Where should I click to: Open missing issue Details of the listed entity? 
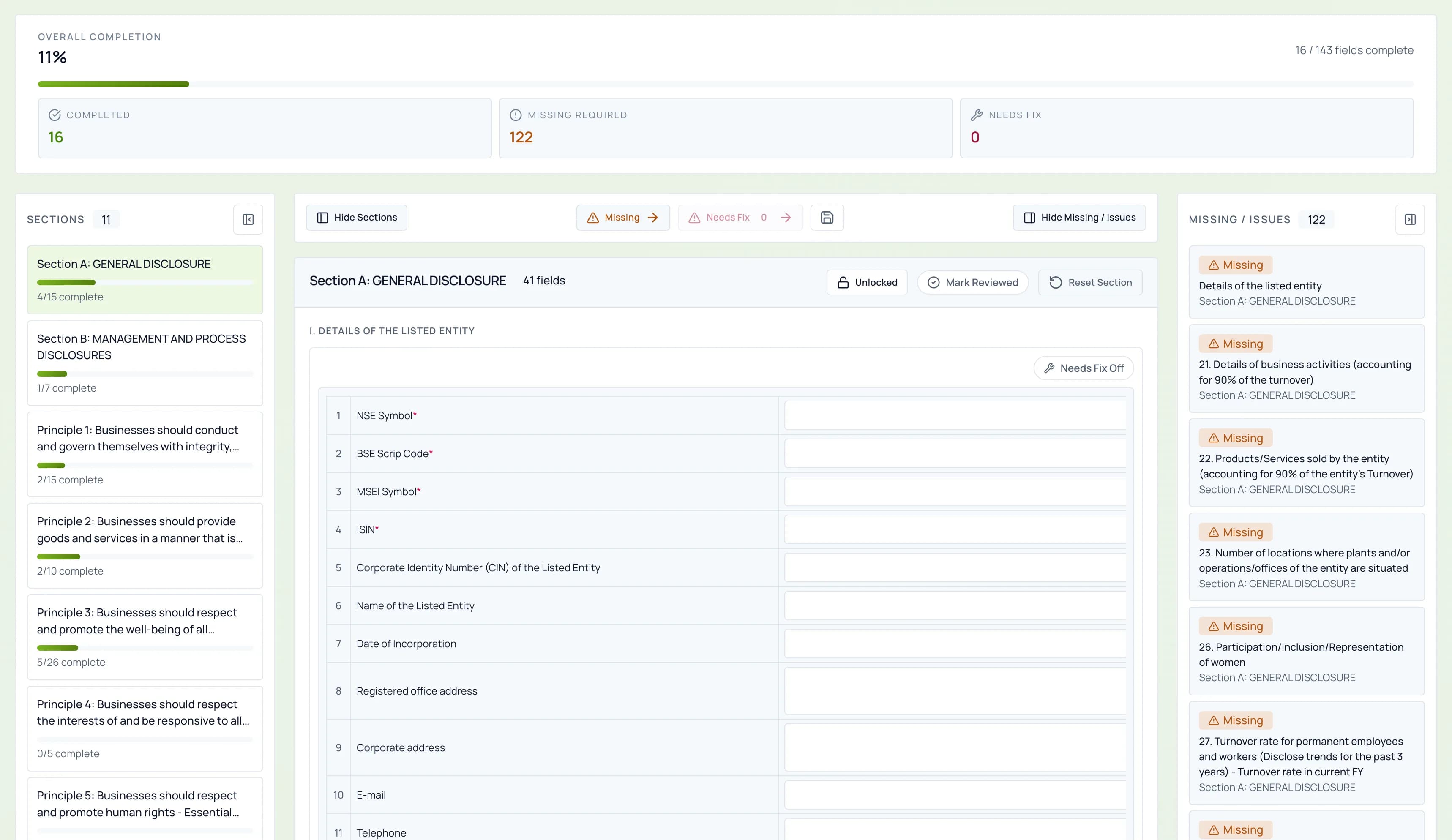coord(1306,282)
